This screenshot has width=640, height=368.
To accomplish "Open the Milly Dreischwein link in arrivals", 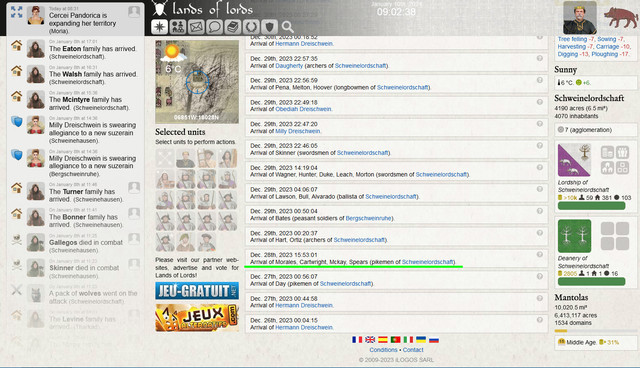I will 298,131.
